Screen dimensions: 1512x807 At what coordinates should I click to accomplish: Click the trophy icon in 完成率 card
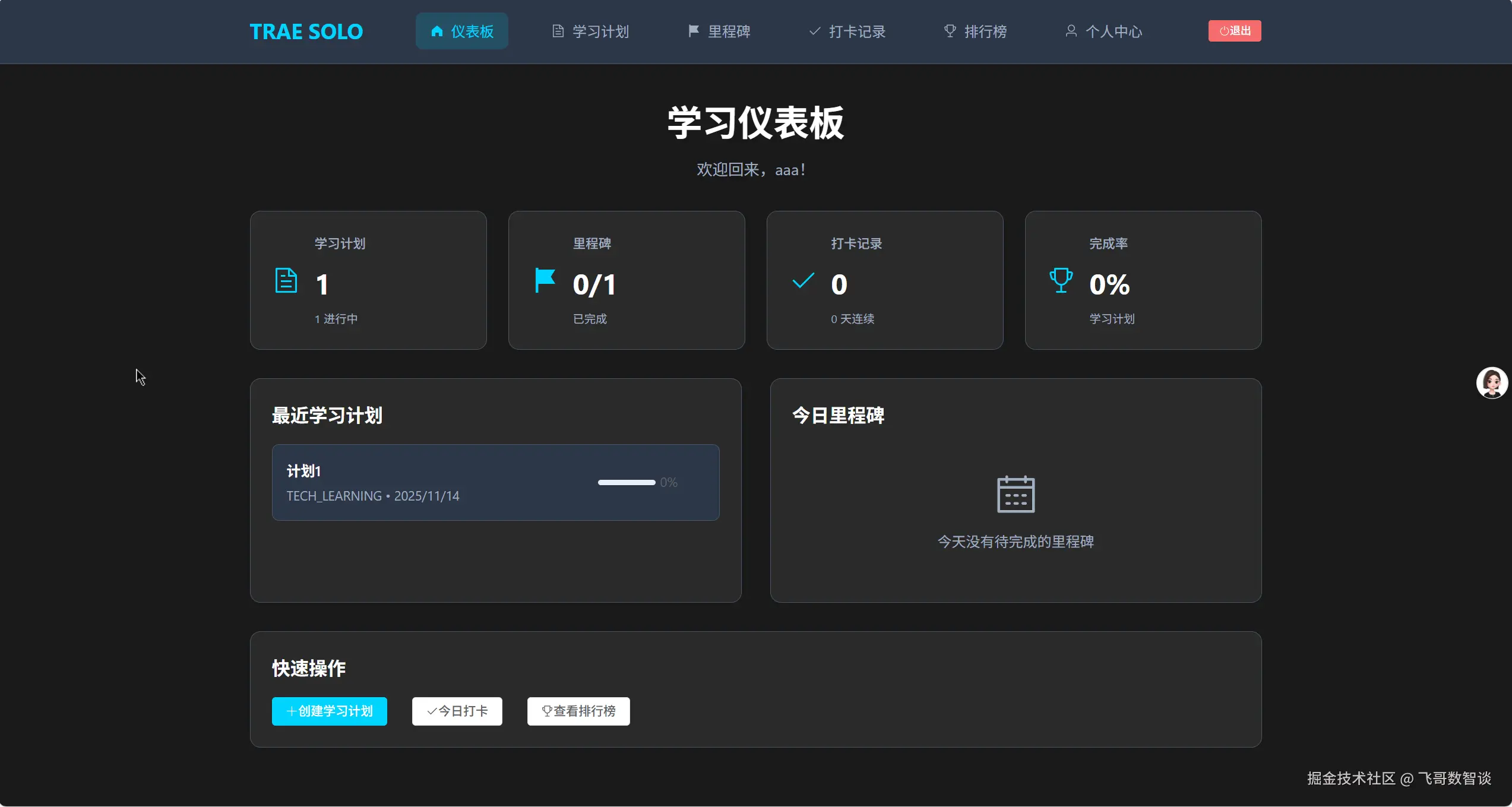click(1061, 280)
